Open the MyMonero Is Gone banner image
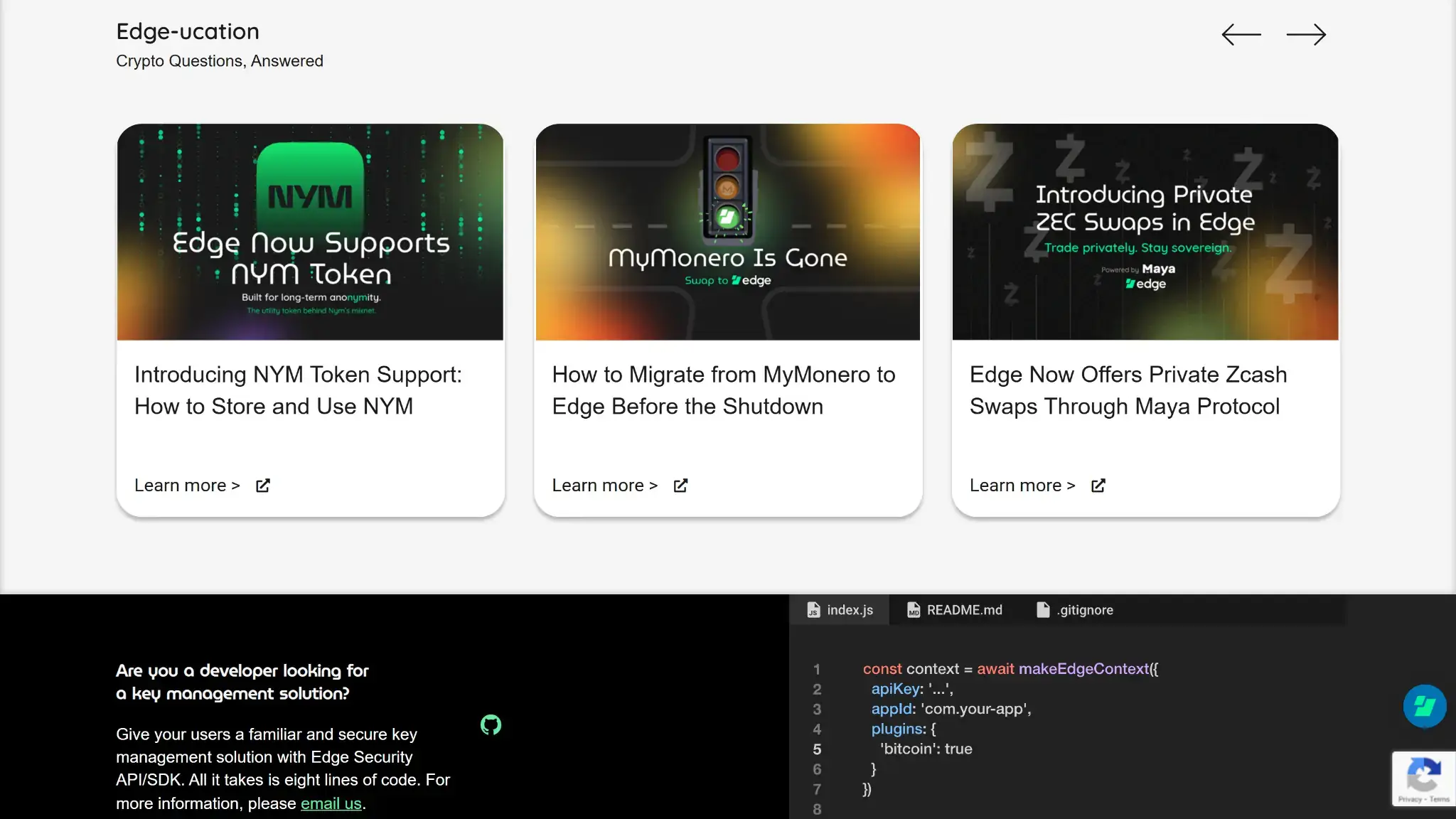1456x819 pixels. click(727, 232)
